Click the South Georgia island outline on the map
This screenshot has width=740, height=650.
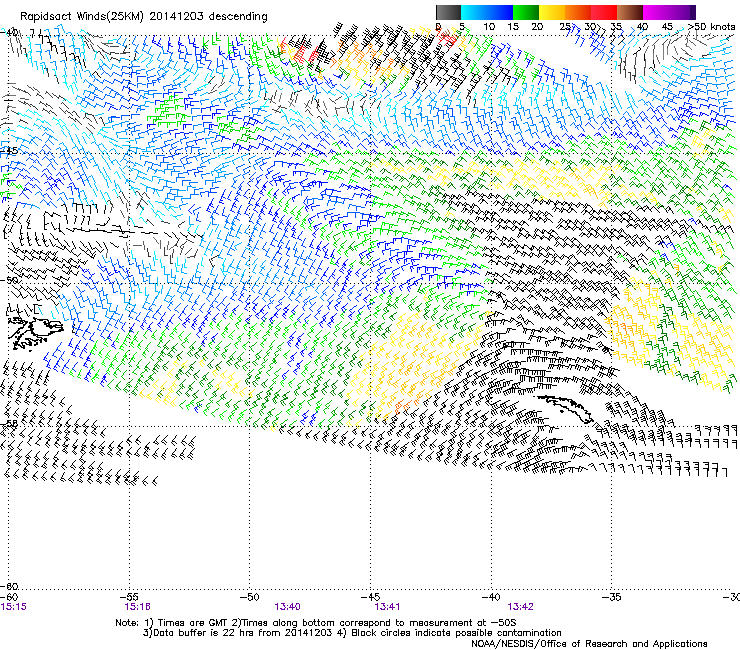coord(565,409)
